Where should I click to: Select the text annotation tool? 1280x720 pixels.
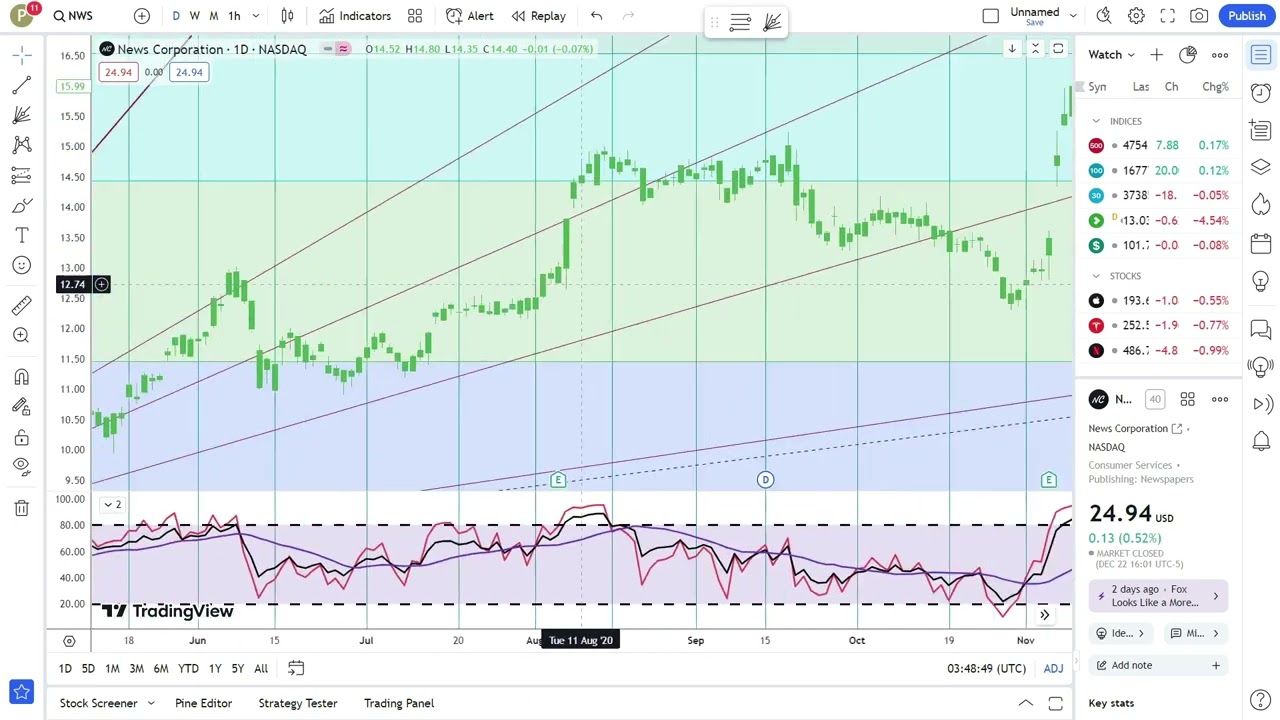22,235
